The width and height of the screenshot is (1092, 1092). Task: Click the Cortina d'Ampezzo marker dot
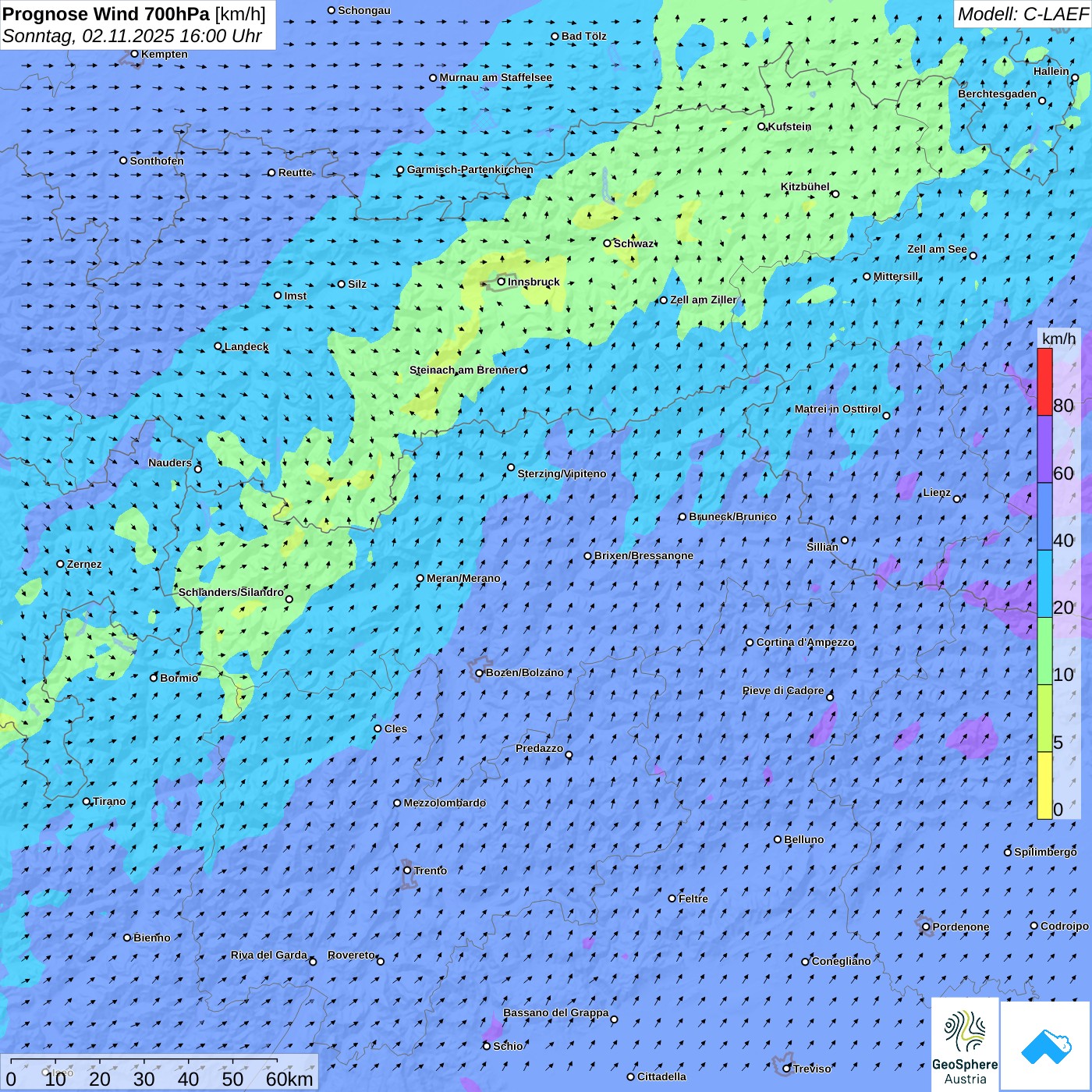pos(750,643)
